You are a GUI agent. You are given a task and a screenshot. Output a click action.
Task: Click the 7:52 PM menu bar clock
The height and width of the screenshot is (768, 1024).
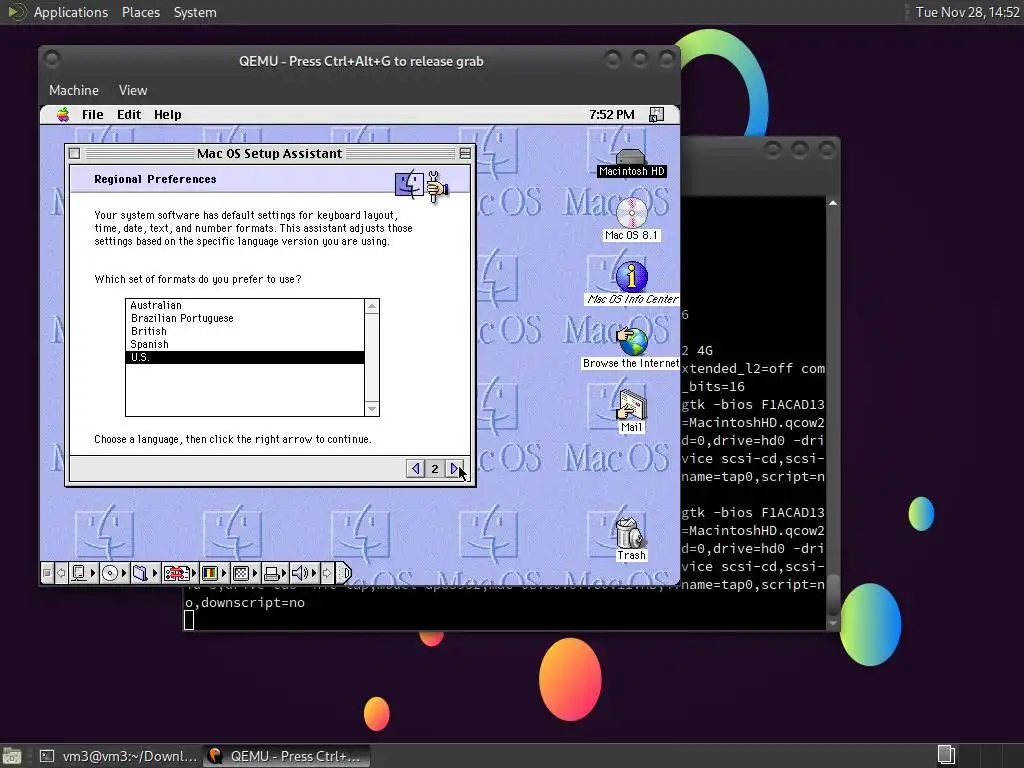(x=611, y=115)
